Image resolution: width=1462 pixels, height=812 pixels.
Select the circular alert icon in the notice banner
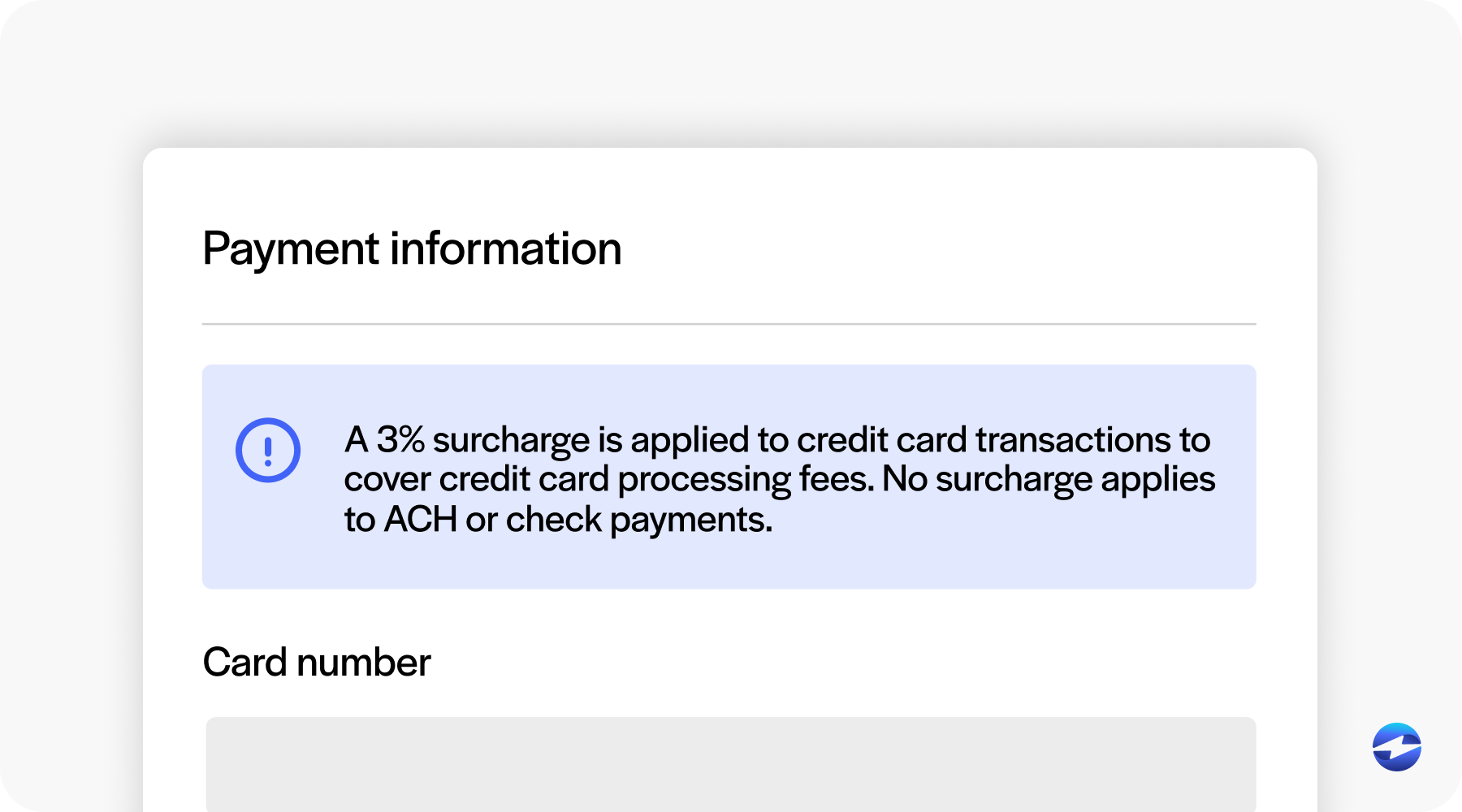pyautogui.click(x=268, y=451)
